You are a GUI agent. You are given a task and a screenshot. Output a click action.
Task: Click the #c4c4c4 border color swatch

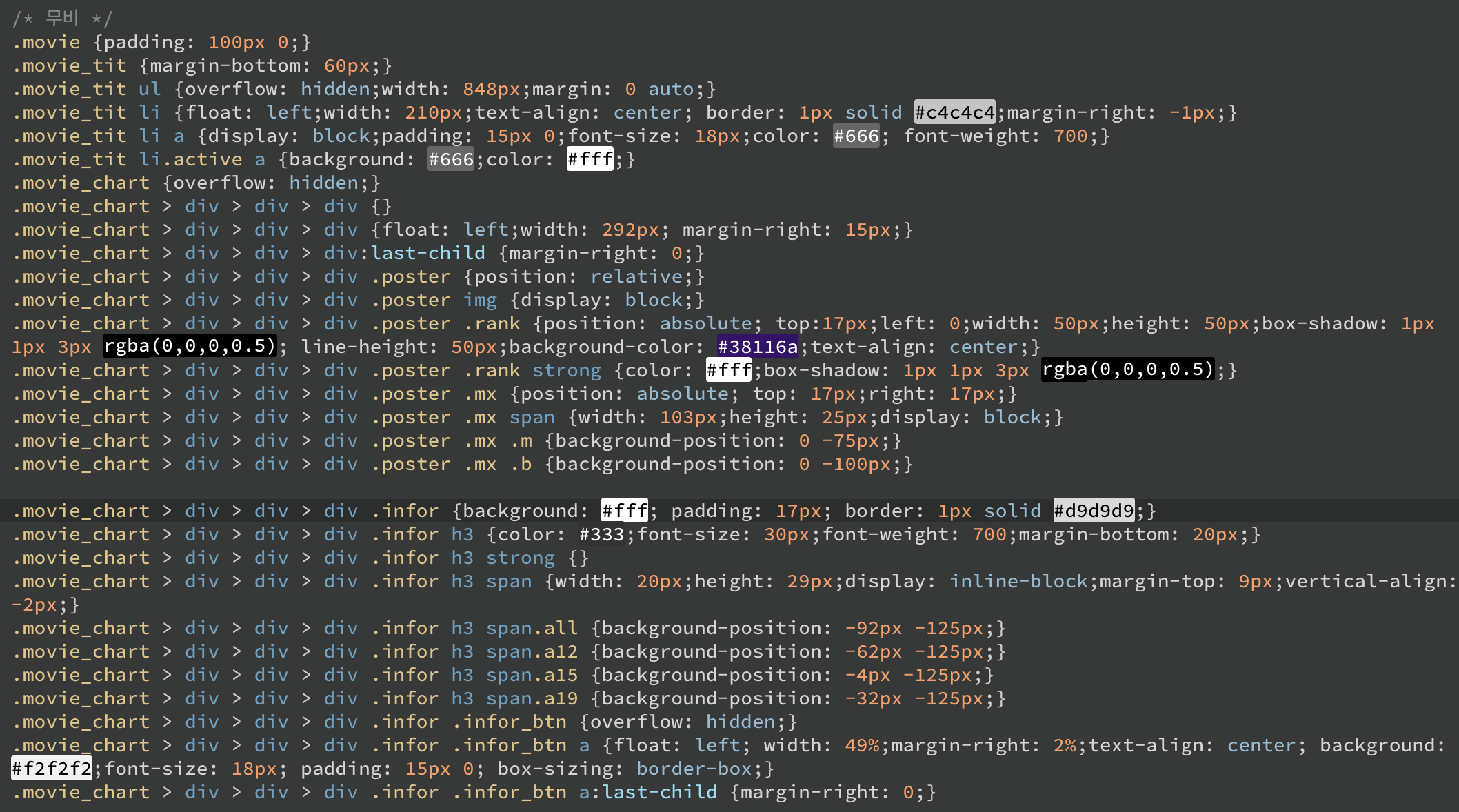(x=954, y=112)
